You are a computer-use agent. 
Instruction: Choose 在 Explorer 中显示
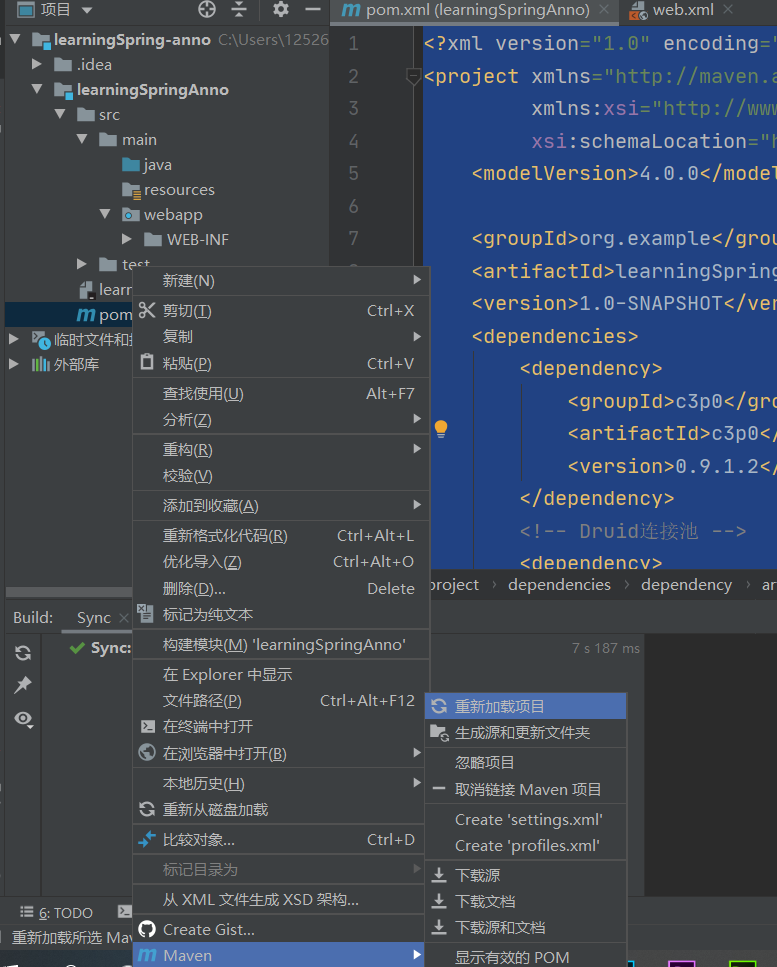tap(281, 675)
